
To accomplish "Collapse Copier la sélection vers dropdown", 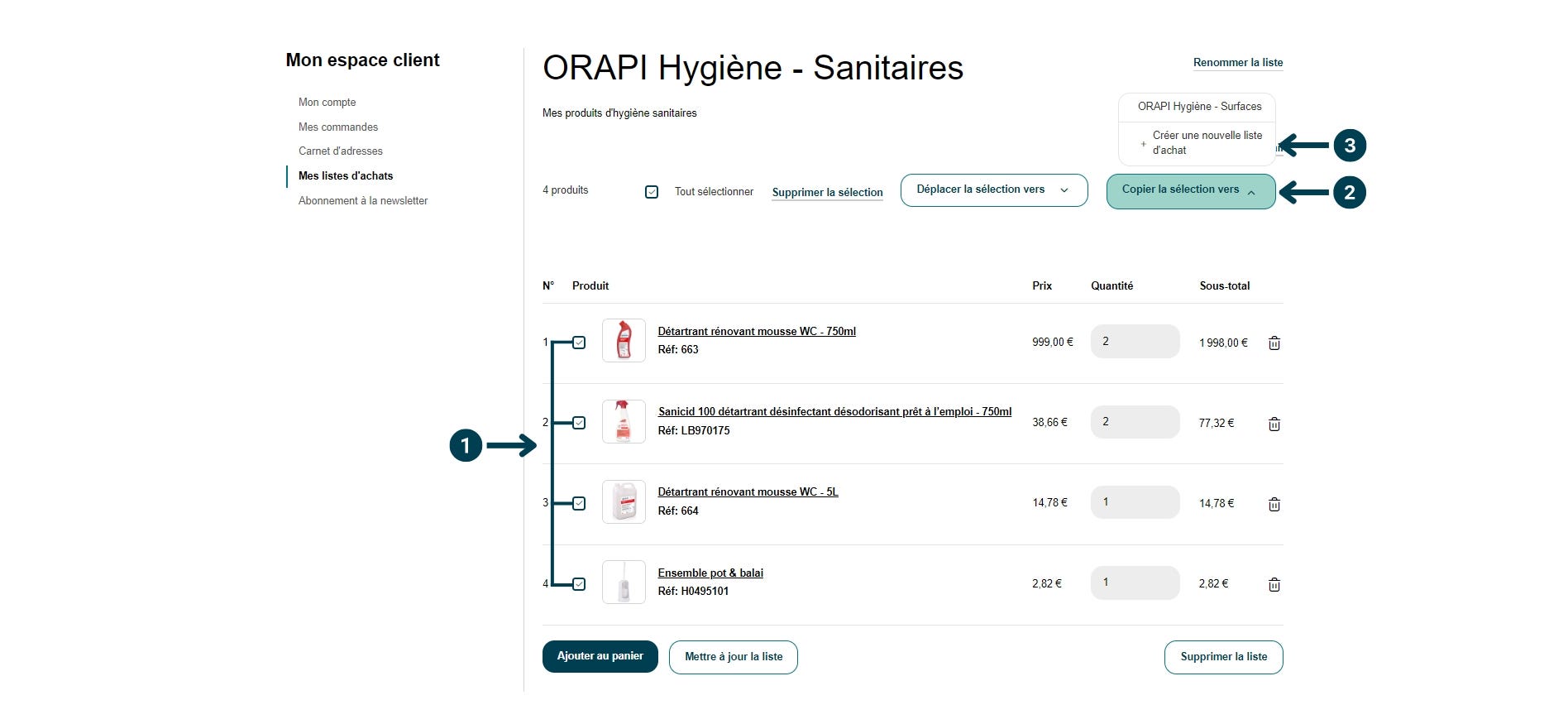I will (x=1191, y=191).
